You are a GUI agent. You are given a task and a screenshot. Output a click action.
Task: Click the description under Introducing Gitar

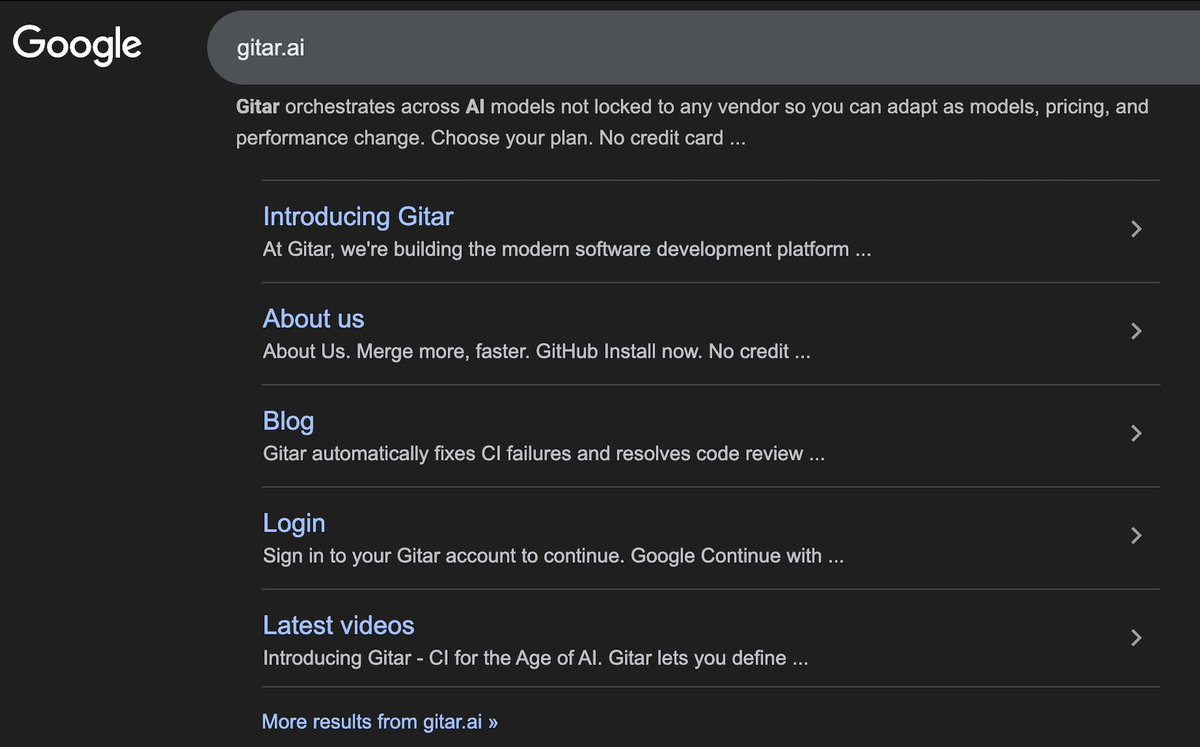(567, 249)
